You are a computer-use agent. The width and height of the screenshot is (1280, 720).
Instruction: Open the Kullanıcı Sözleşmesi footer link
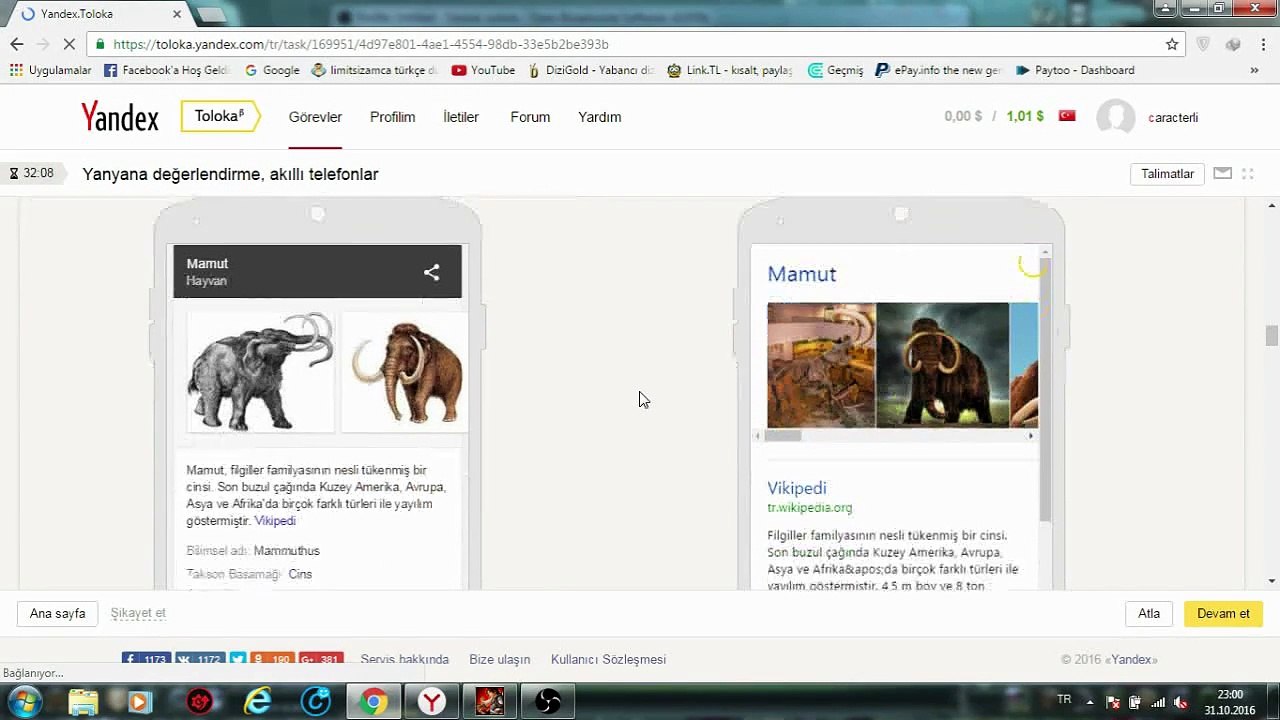coord(608,659)
